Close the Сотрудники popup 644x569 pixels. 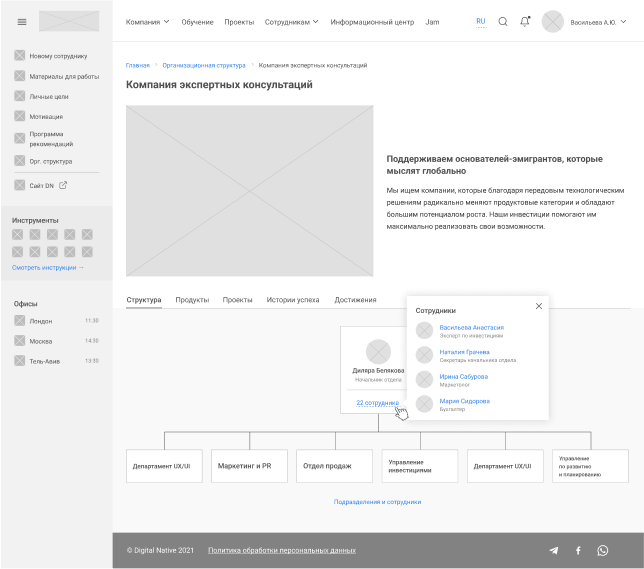coord(539,306)
